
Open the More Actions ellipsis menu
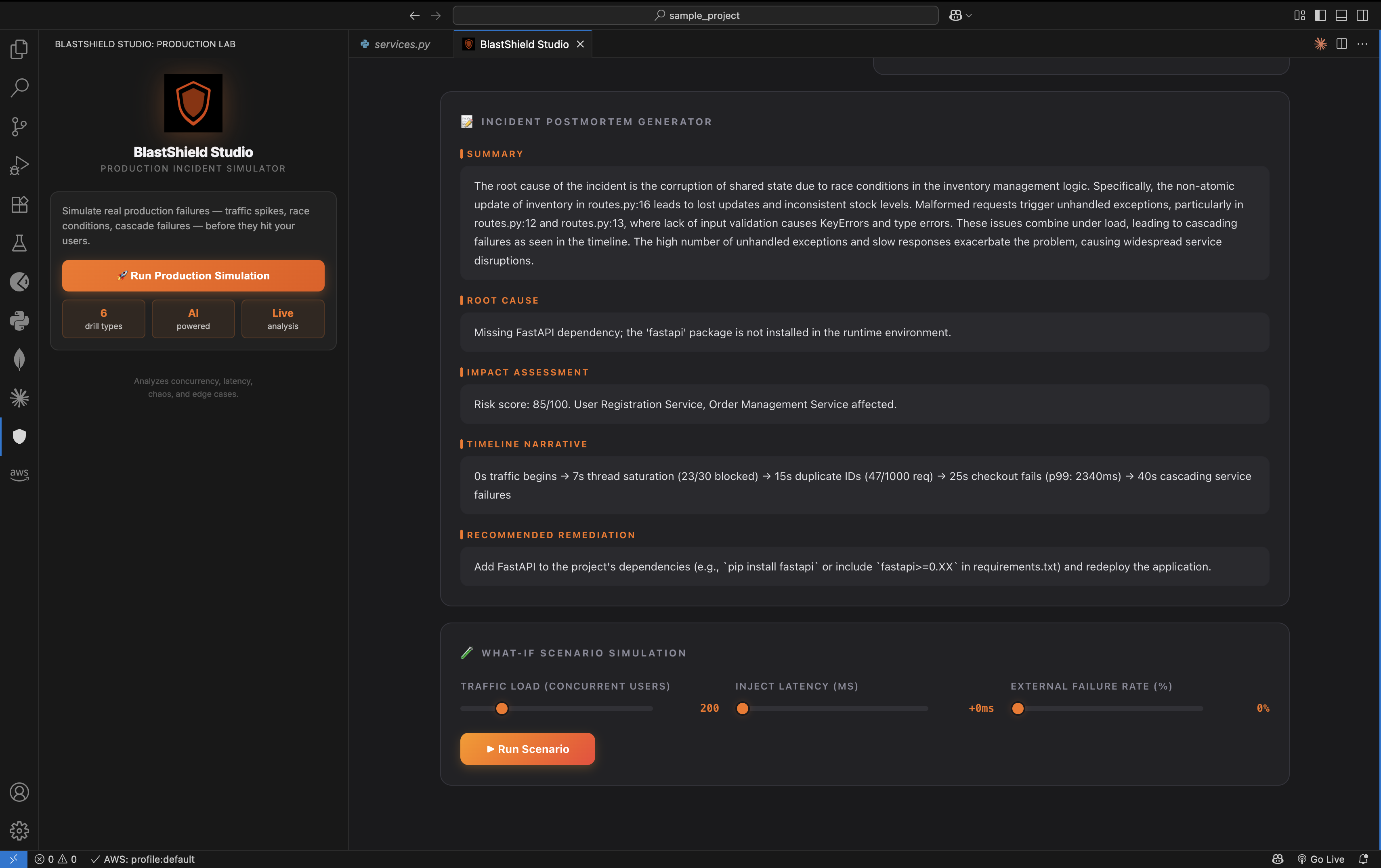pos(1362,44)
